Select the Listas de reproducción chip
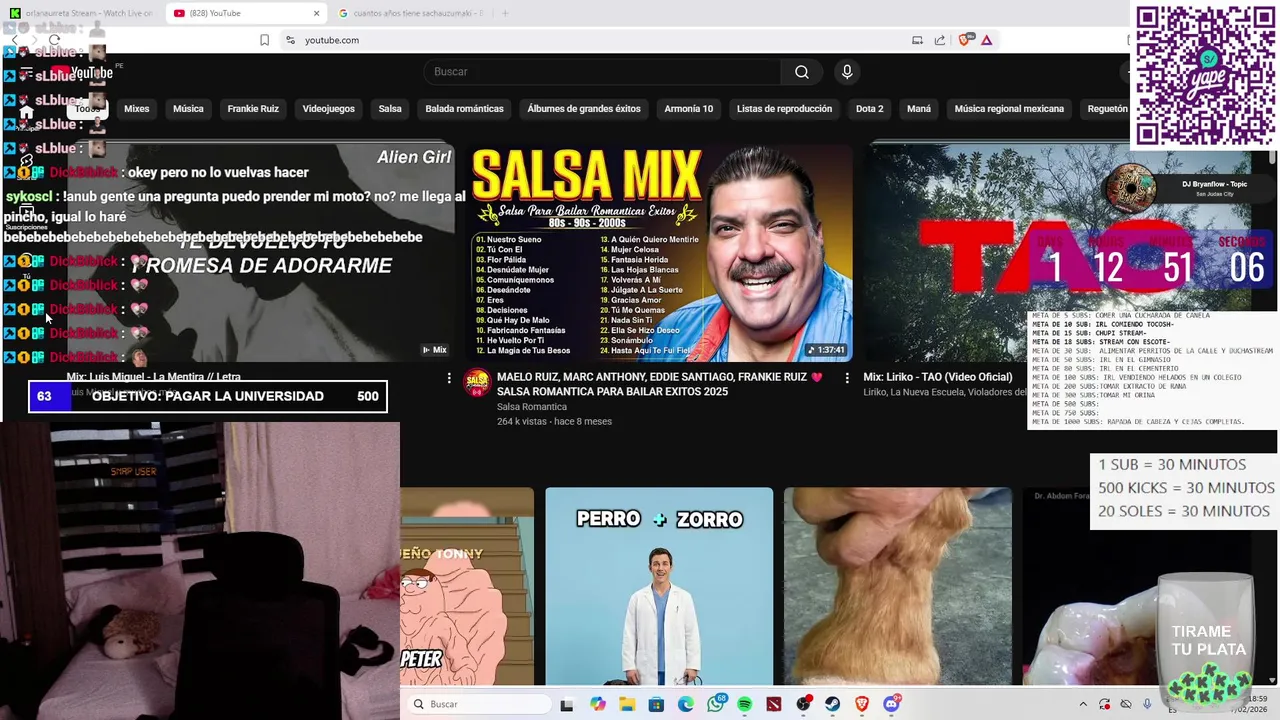Viewport: 1280px width, 720px height. pos(784,109)
